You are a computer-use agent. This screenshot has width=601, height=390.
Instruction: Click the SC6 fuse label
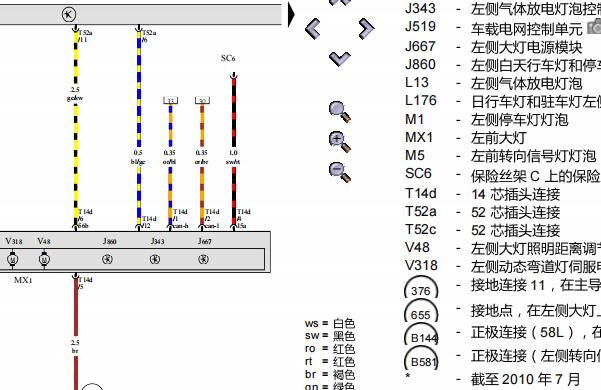coord(228,58)
